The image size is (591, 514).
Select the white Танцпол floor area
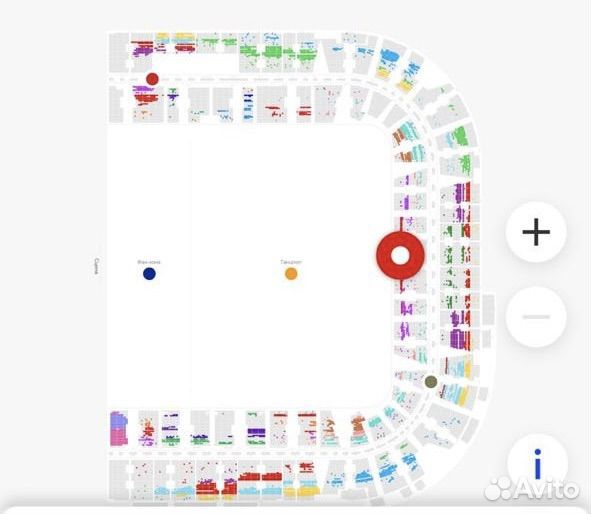[290, 268]
